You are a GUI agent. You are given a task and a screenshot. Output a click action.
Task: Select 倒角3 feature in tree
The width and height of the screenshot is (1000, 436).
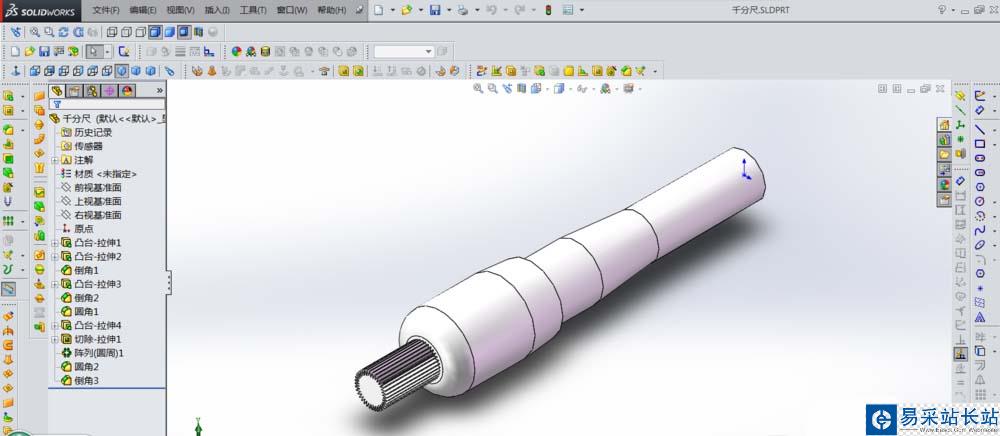point(87,381)
